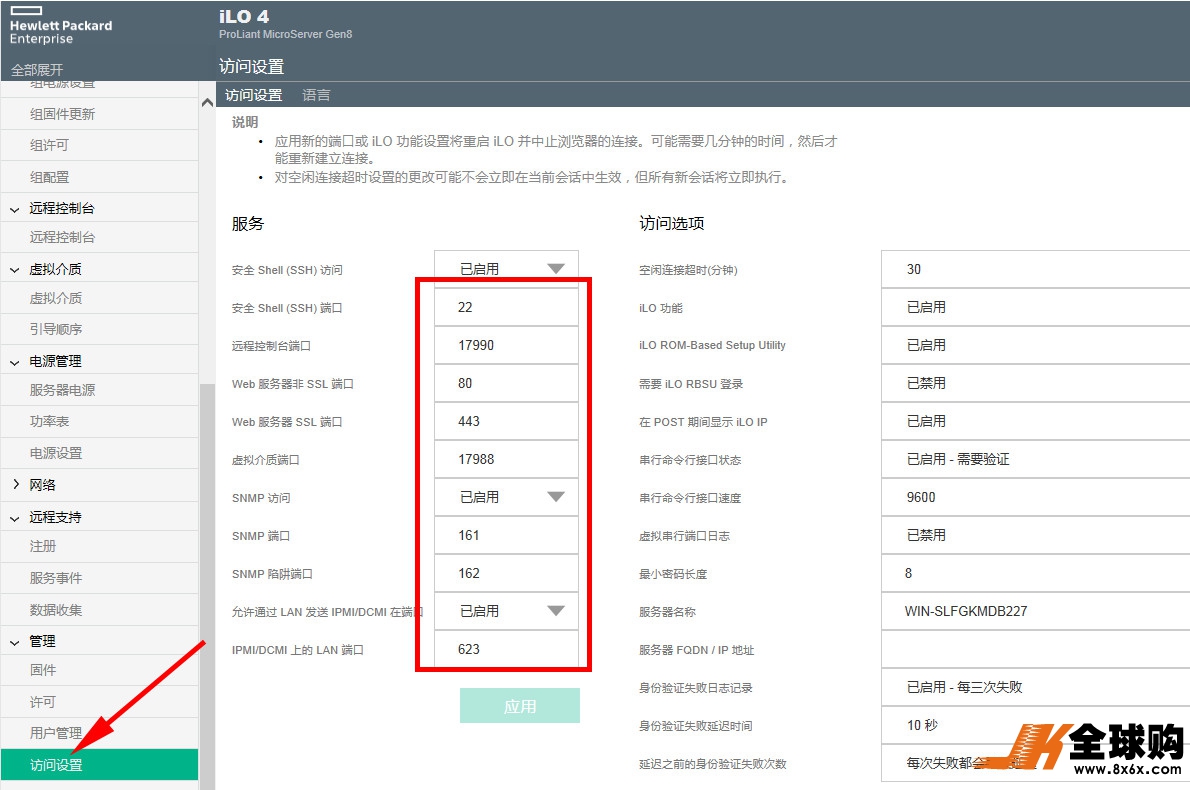This screenshot has height=790, width=1190.
Task: Click the remote console port field 17990
Action: click(x=506, y=345)
